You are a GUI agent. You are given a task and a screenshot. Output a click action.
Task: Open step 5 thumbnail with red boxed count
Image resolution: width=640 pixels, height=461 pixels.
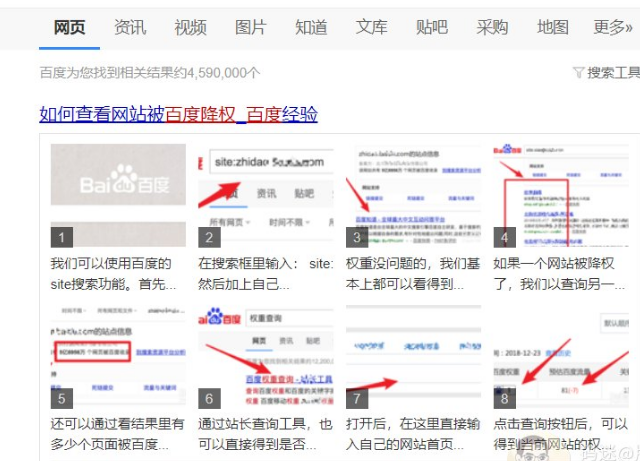click(118, 356)
